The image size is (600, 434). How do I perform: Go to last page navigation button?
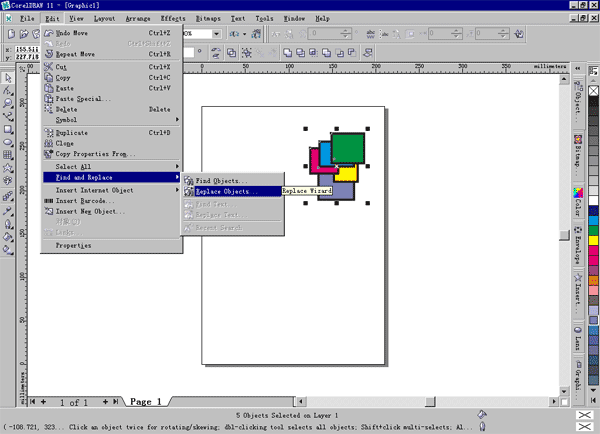[115, 401]
